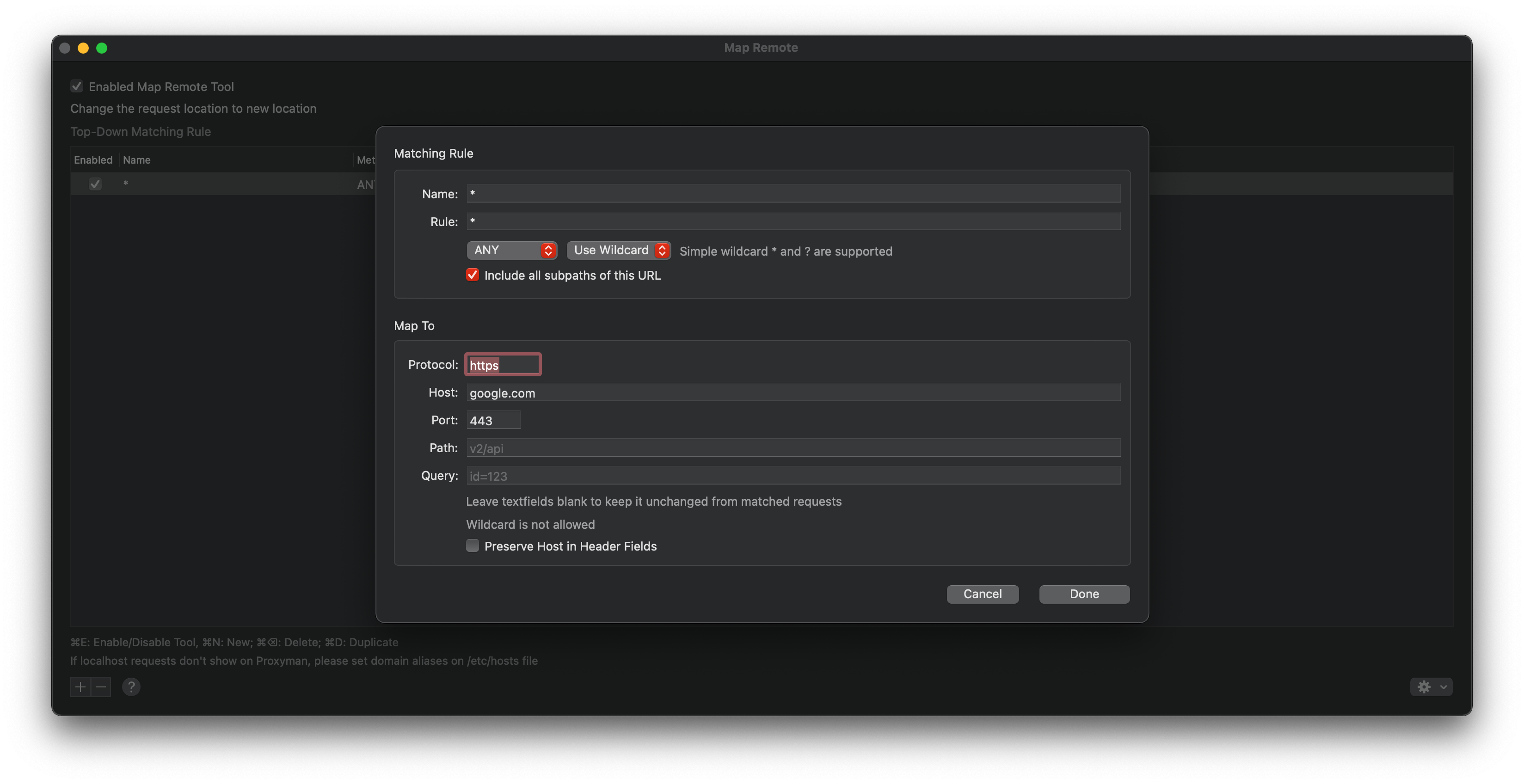Screen dimensions: 1524x784
Task: Toggle Enabled Map Remote Tool checkbox
Action: 77,86
